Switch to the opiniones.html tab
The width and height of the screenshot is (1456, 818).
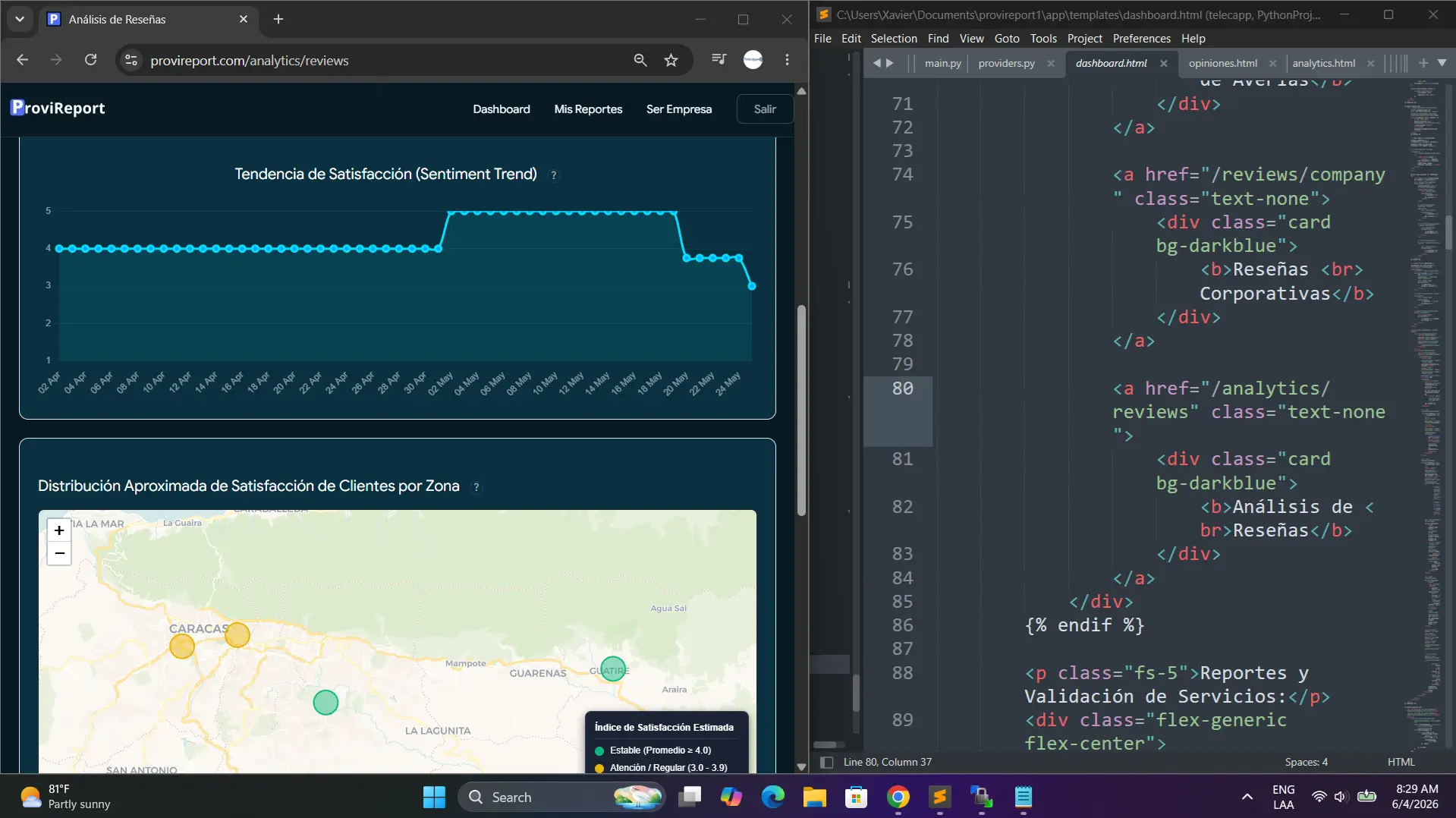click(x=1222, y=63)
